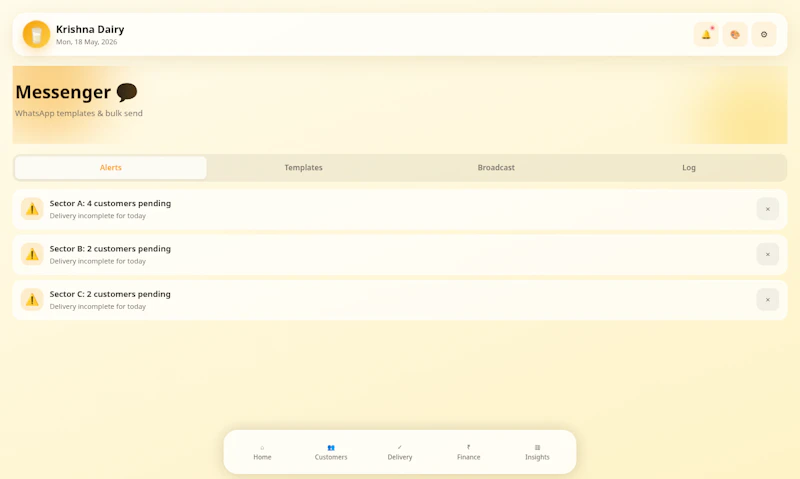Open the theme palette icon
800x479 pixels.
point(735,35)
